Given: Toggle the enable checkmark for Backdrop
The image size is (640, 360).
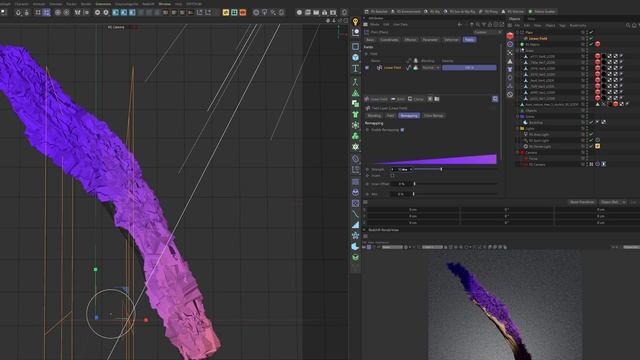Looking at the screenshot, I should [591, 122].
